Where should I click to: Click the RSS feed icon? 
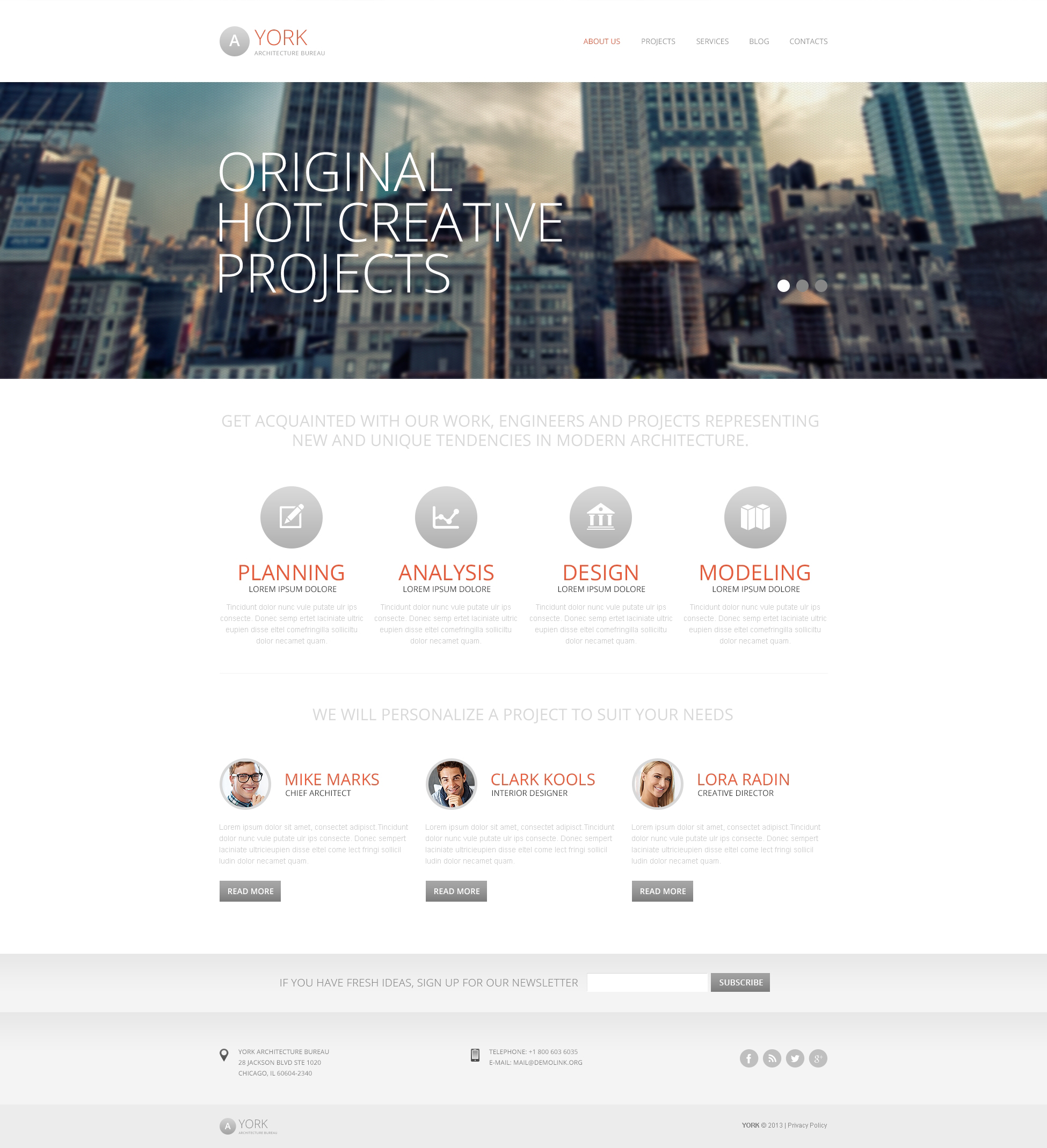tap(771, 1058)
